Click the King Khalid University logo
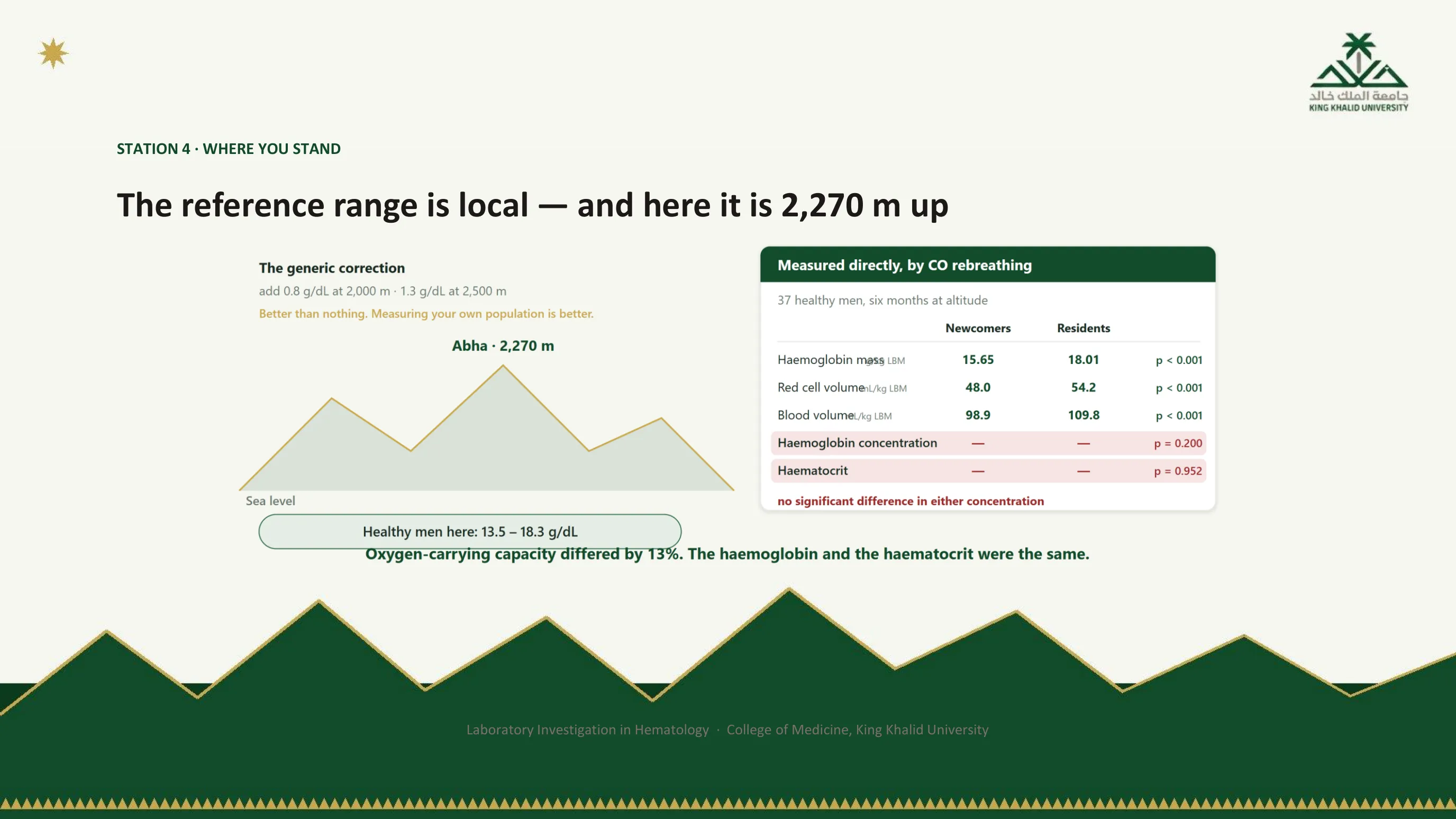Viewport: 1456px width, 819px height. click(x=1358, y=72)
